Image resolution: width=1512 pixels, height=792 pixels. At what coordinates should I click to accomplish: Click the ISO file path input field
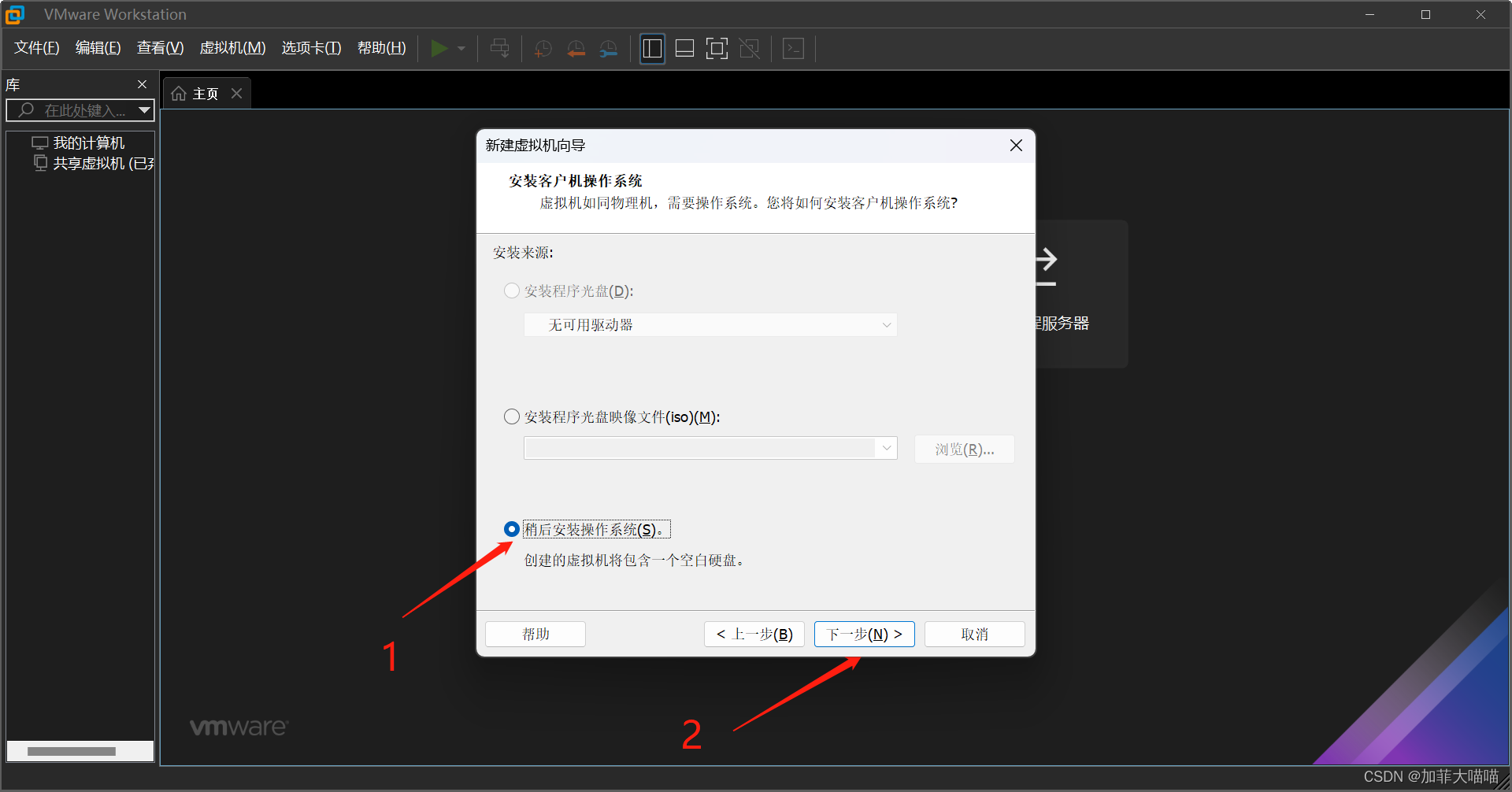tap(699, 448)
